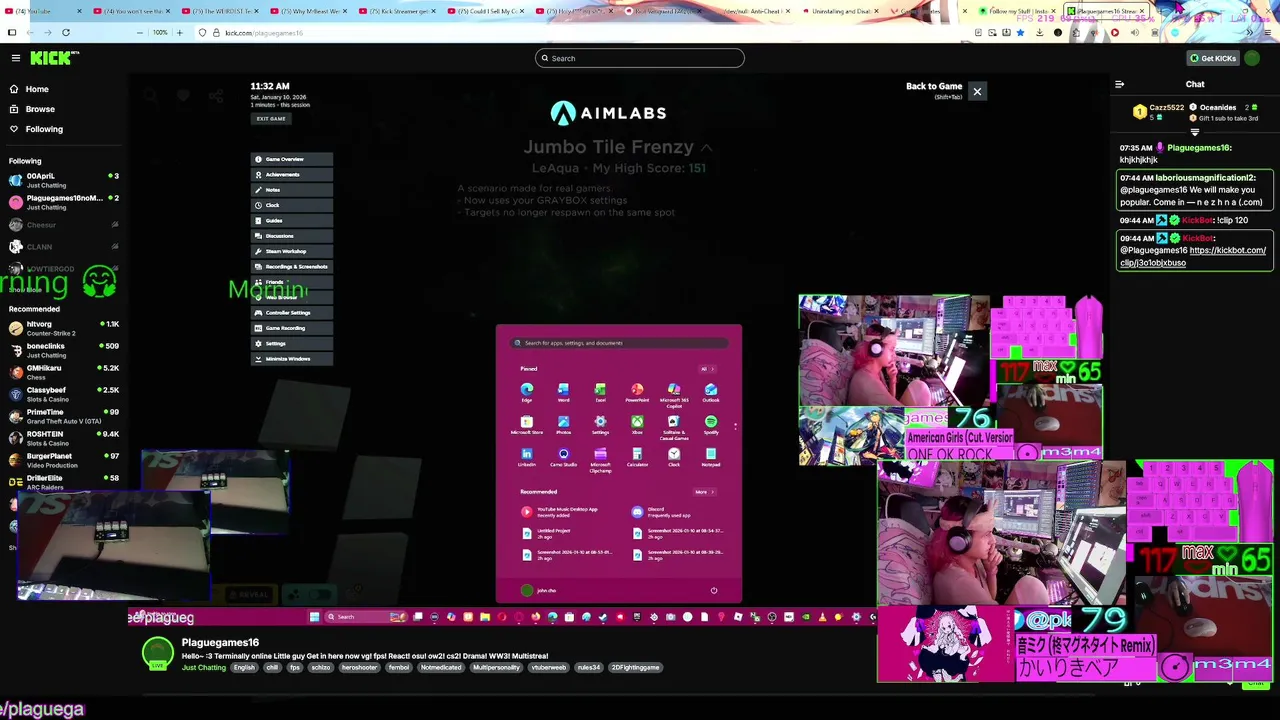The height and width of the screenshot is (720, 1280).
Task: Open Guides in overlay menu
Action: click(291, 220)
